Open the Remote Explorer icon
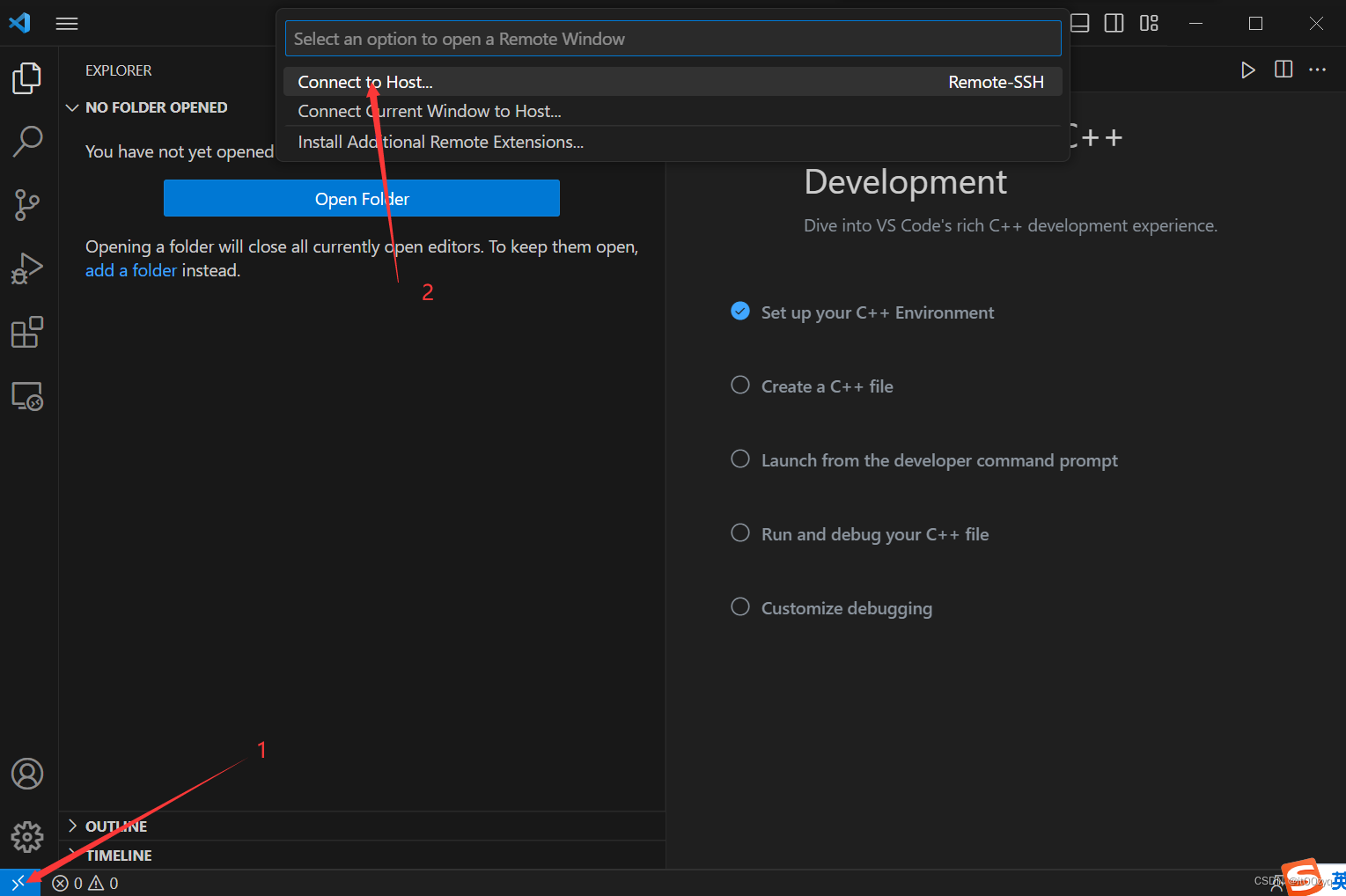 (x=27, y=397)
